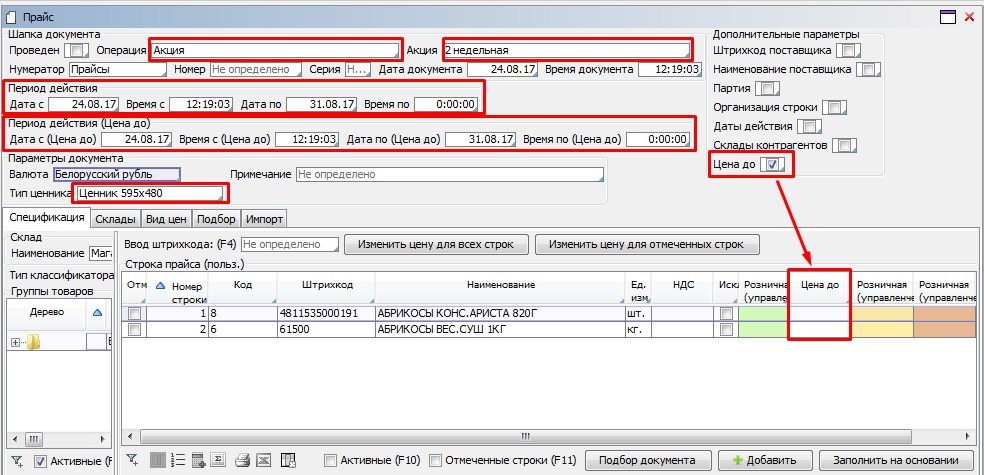The width and height of the screenshot is (984, 475).
Task: Click the numbered list icon in bottom toolbar
Action: [x=178, y=460]
